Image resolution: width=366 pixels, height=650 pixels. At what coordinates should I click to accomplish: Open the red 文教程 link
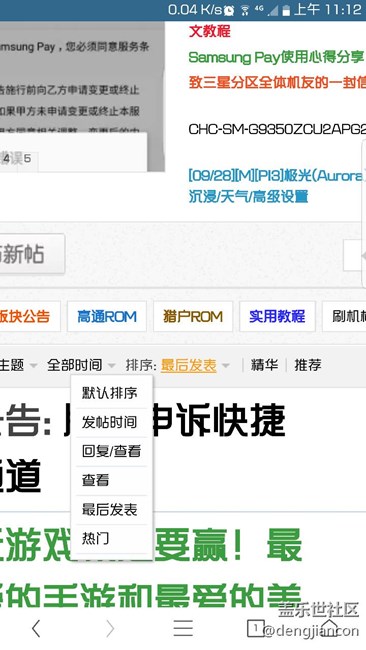click(209, 31)
